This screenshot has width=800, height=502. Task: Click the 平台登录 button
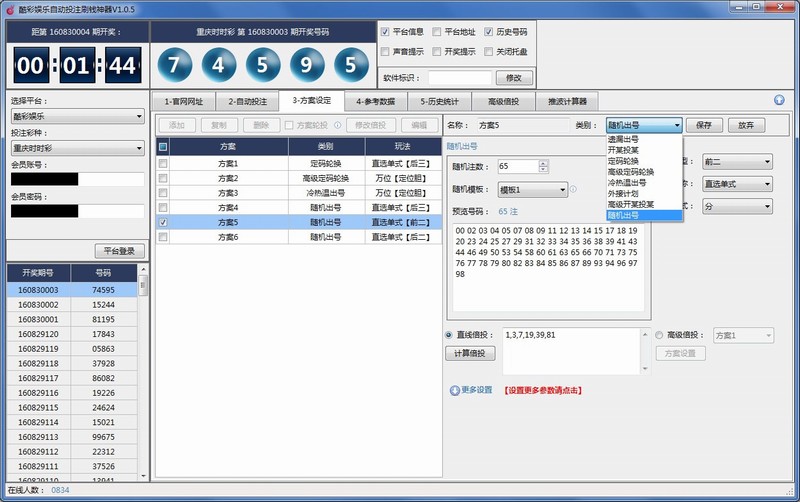(x=120, y=251)
